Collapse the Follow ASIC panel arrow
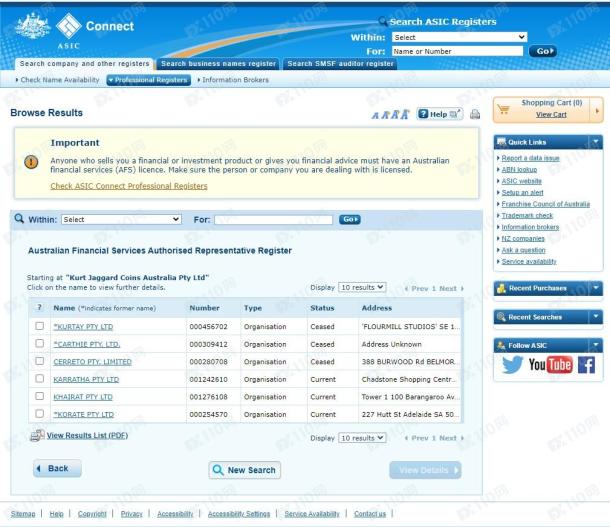This screenshot has height=527, width=610. (596, 345)
